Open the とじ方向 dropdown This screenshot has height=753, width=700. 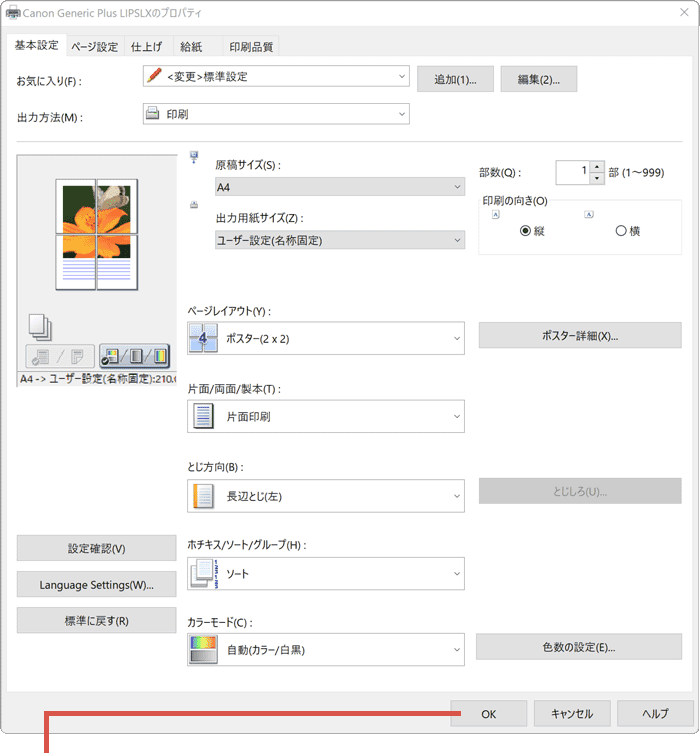pyautogui.click(x=326, y=496)
